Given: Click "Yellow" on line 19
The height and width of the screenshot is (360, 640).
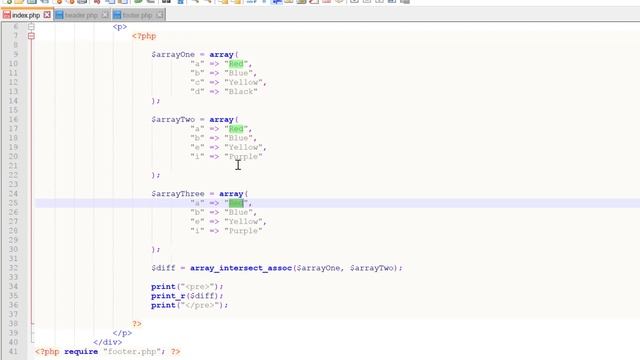Looking at the screenshot, I should (x=243, y=147).
